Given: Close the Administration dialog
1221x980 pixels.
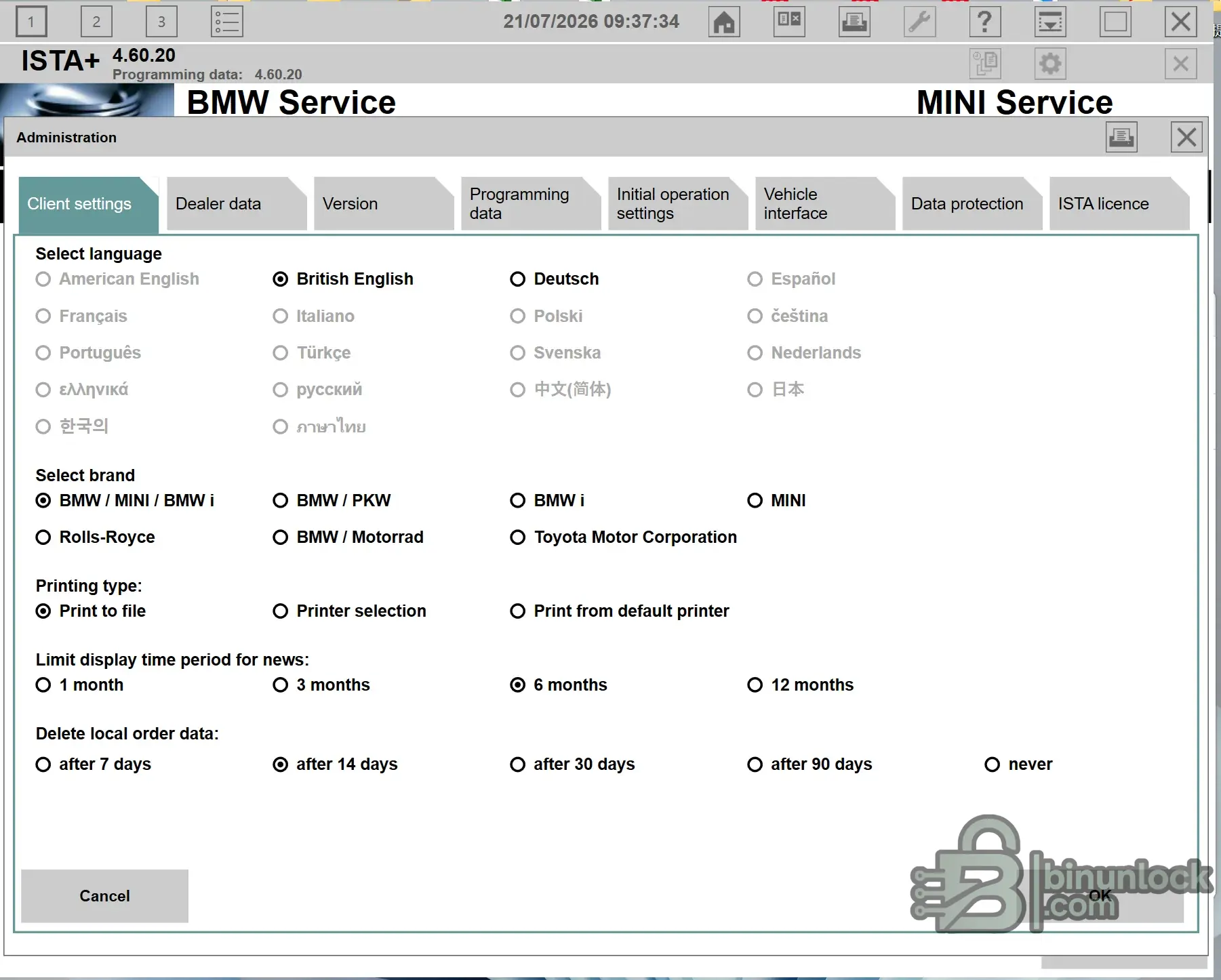Looking at the screenshot, I should [1186, 137].
